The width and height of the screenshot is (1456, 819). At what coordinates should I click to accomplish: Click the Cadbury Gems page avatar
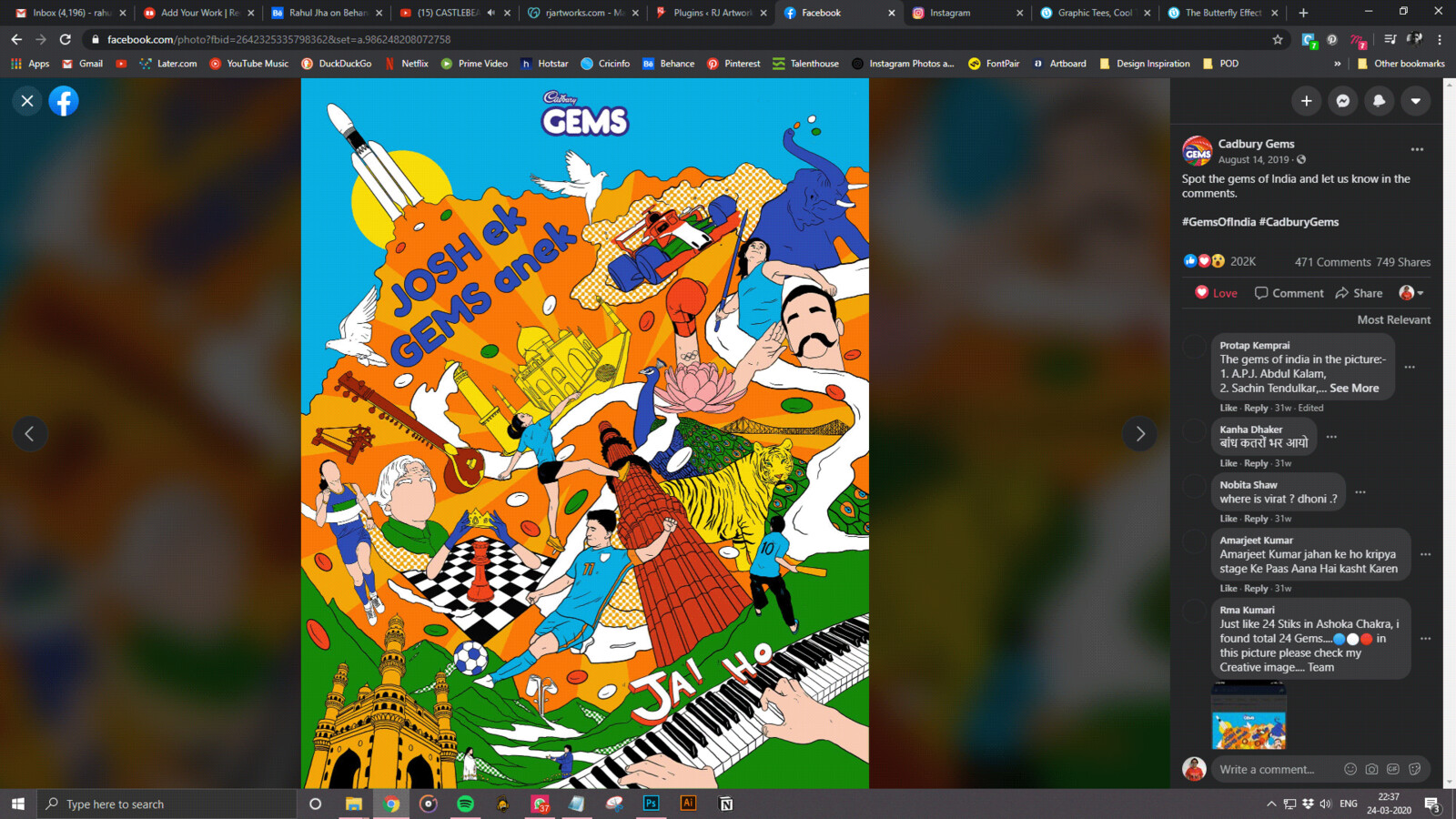(x=1197, y=151)
